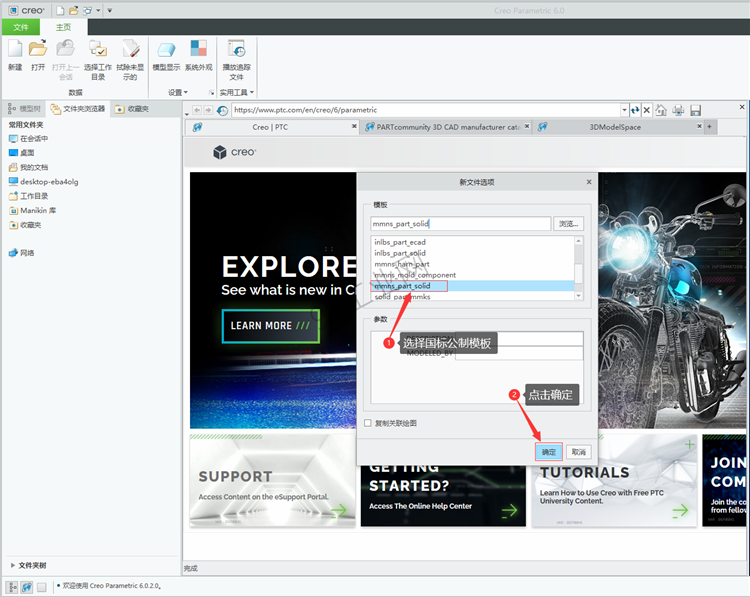Click the URL address field
This screenshot has height=597, width=750.
coord(427,110)
